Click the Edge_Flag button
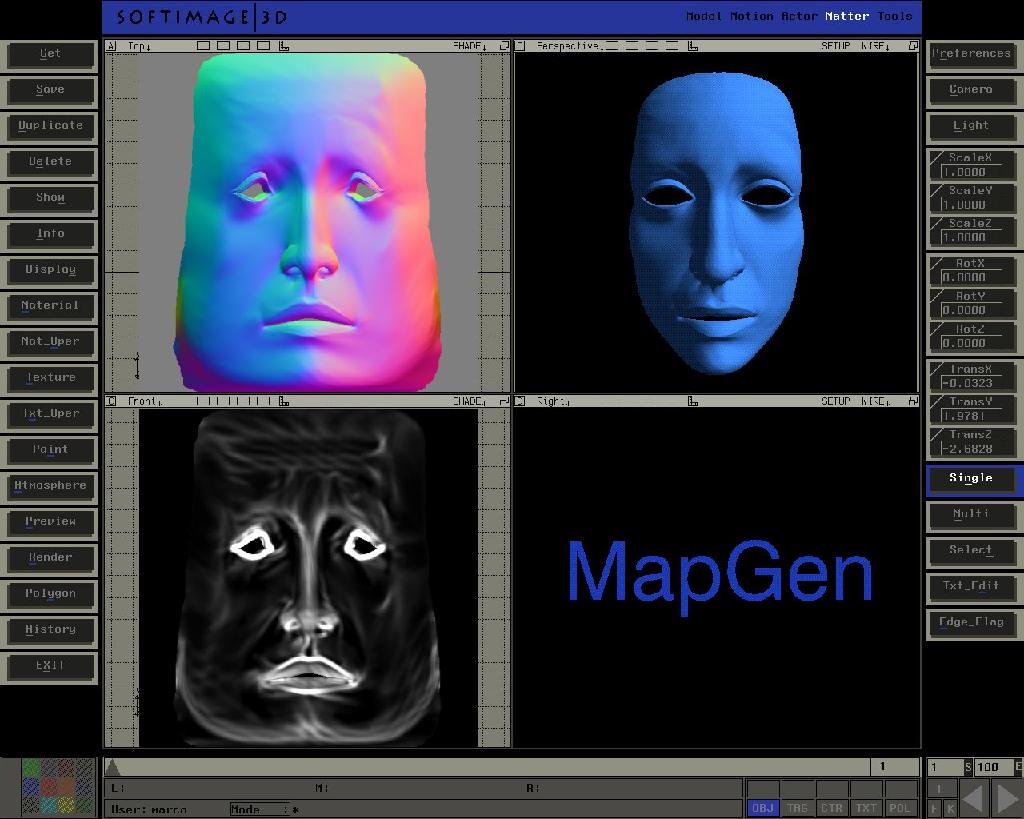 pos(971,622)
